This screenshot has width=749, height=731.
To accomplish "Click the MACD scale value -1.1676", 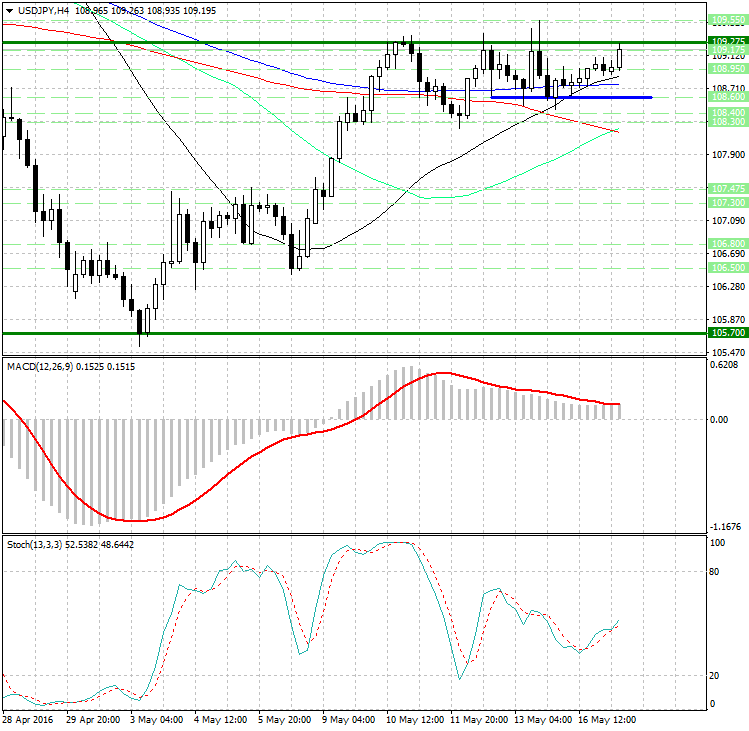I will 725,527.
